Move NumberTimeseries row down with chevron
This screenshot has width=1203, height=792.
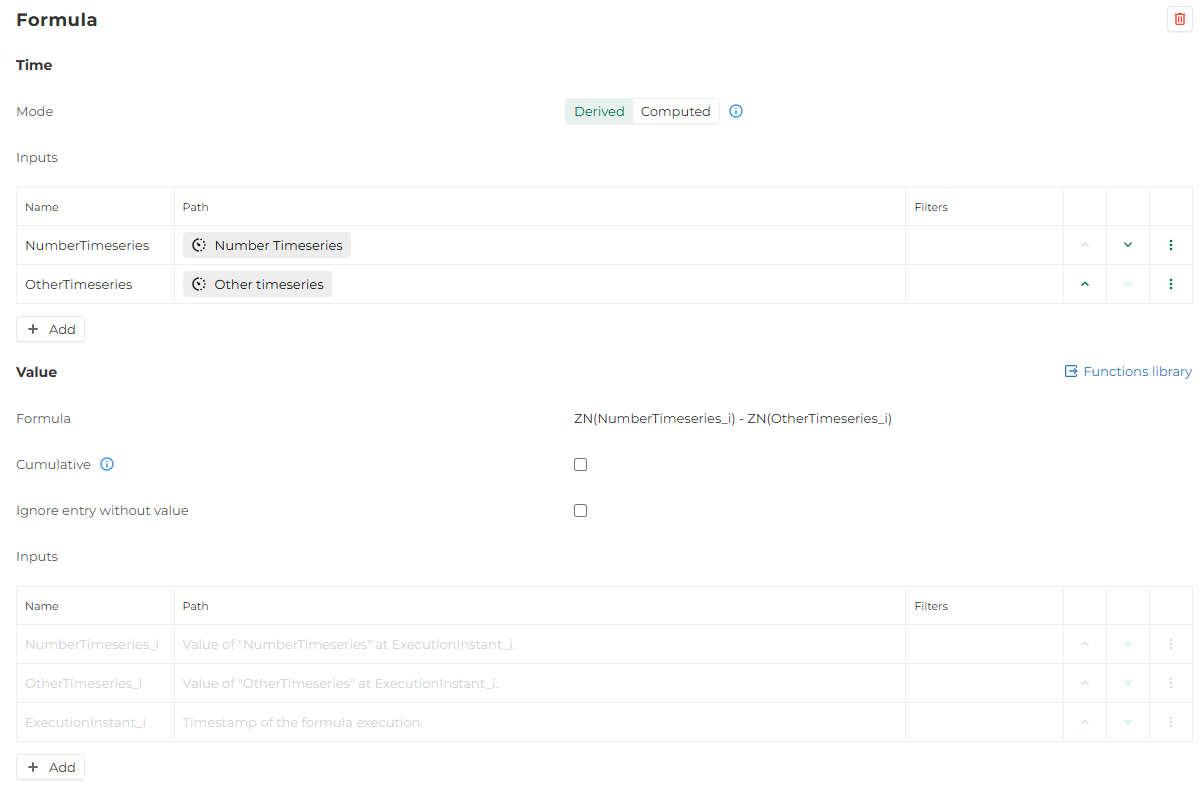1128,245
